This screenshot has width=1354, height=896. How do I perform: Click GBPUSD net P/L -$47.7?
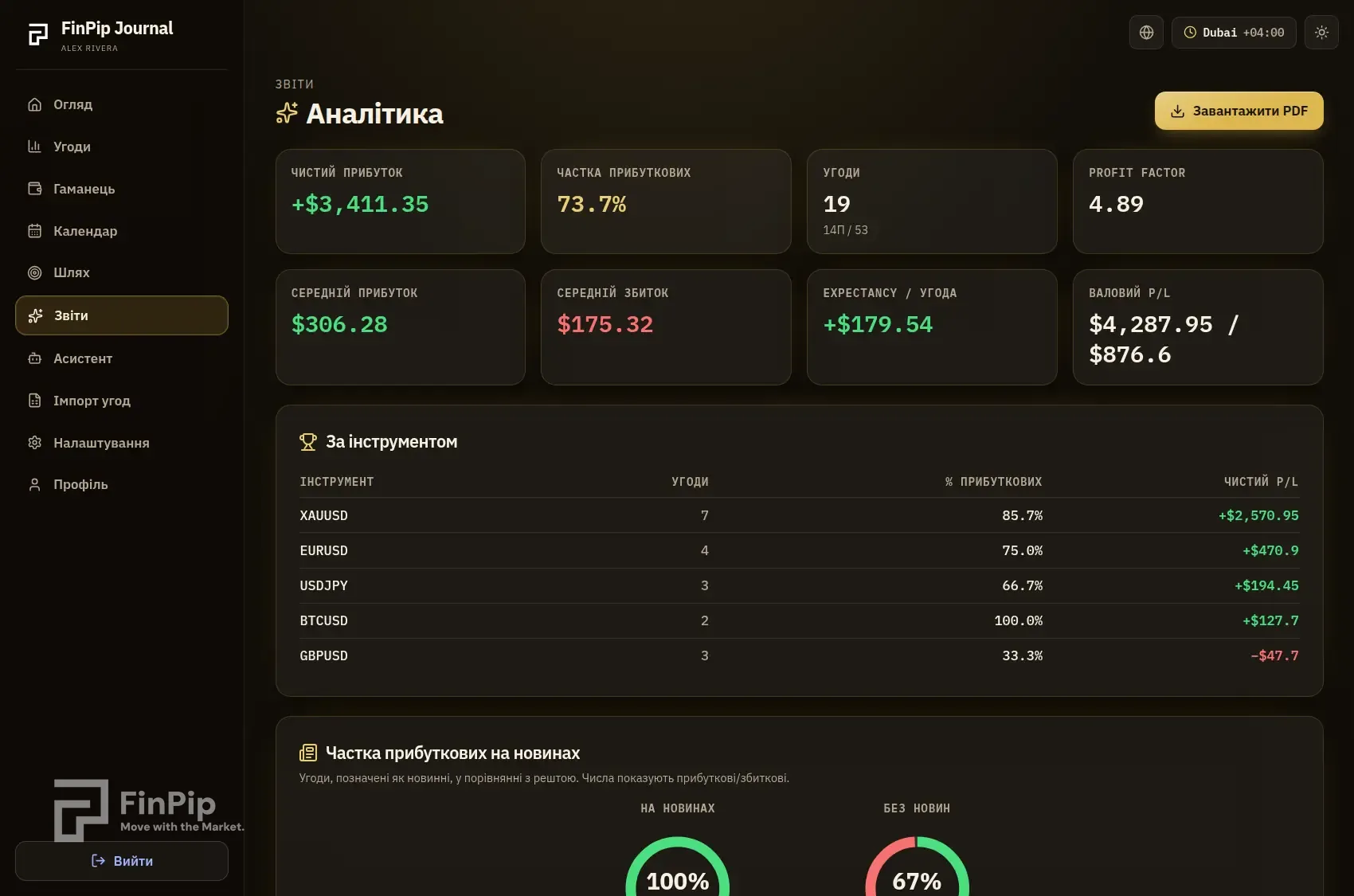1274,655
